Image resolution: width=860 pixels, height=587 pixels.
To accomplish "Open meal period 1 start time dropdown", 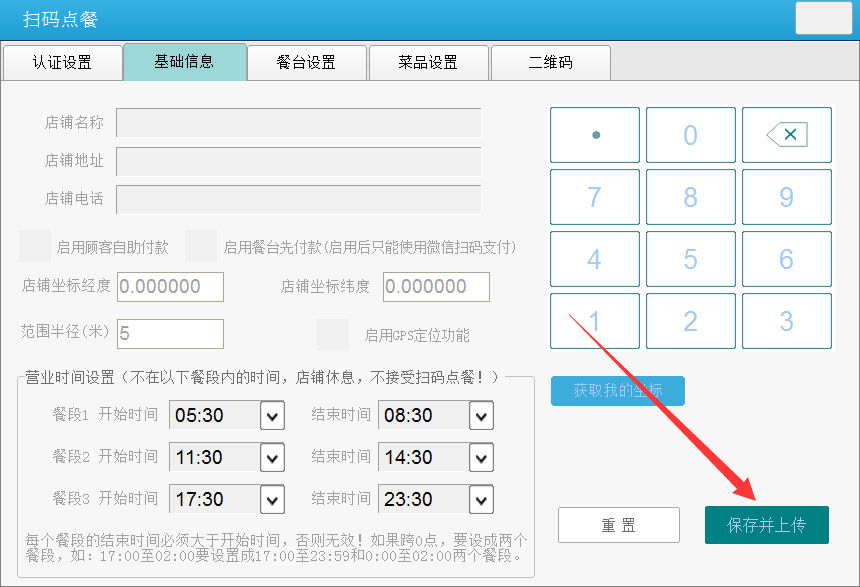I will (x=272, y=416).
